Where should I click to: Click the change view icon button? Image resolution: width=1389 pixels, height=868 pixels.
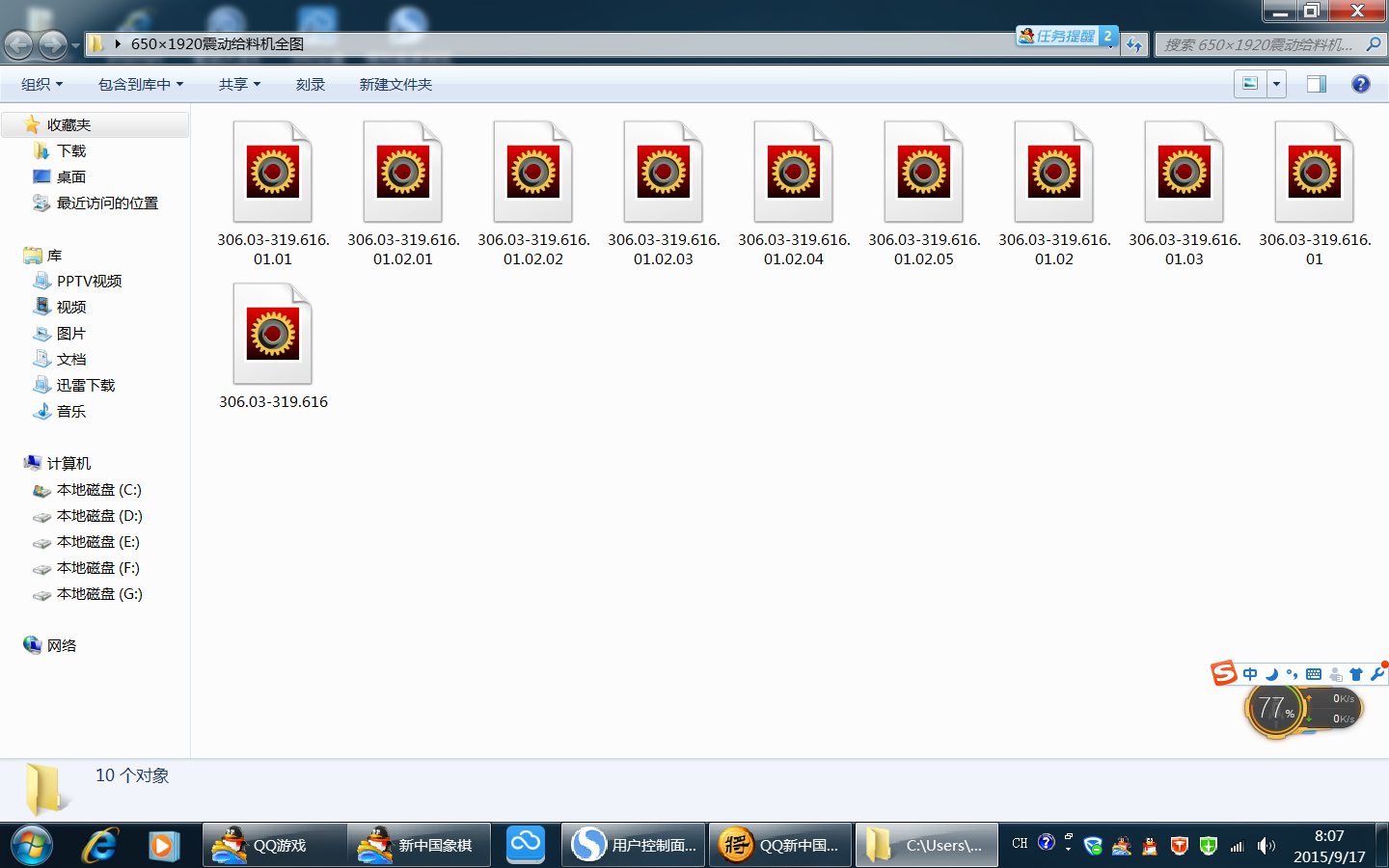tap(1250, 84)
